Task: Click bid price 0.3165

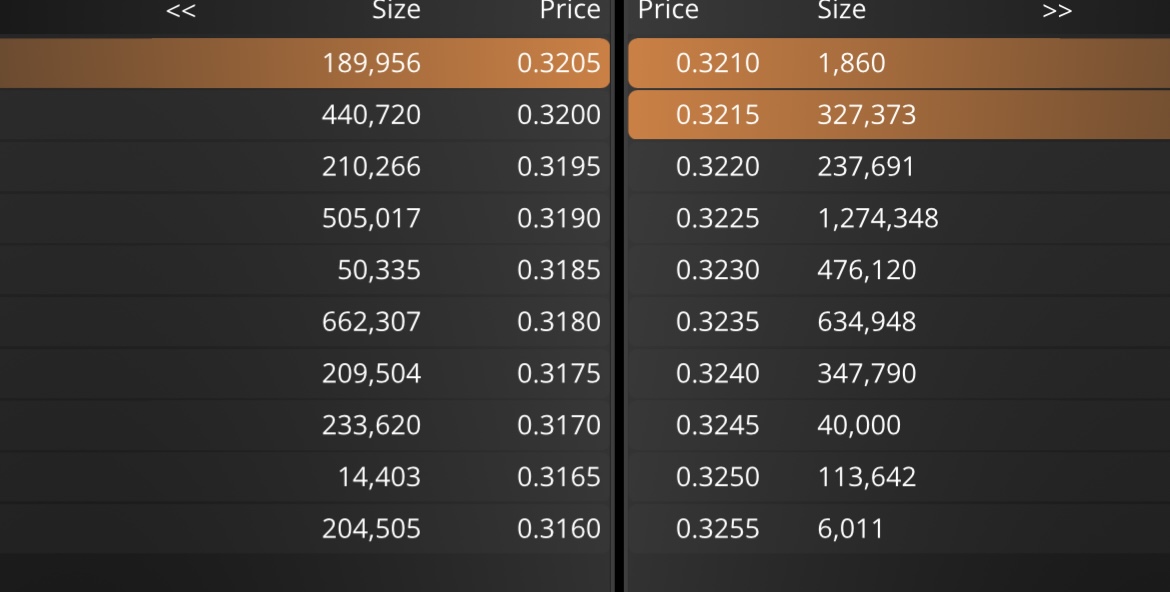Action: [559, 476]
